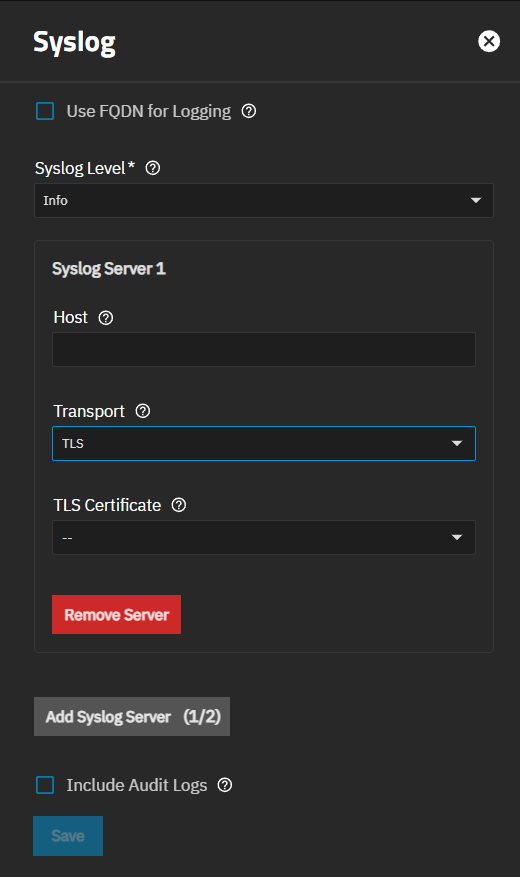Show help tooltip for Host
520x877 pixels.
tap(106, 318)
